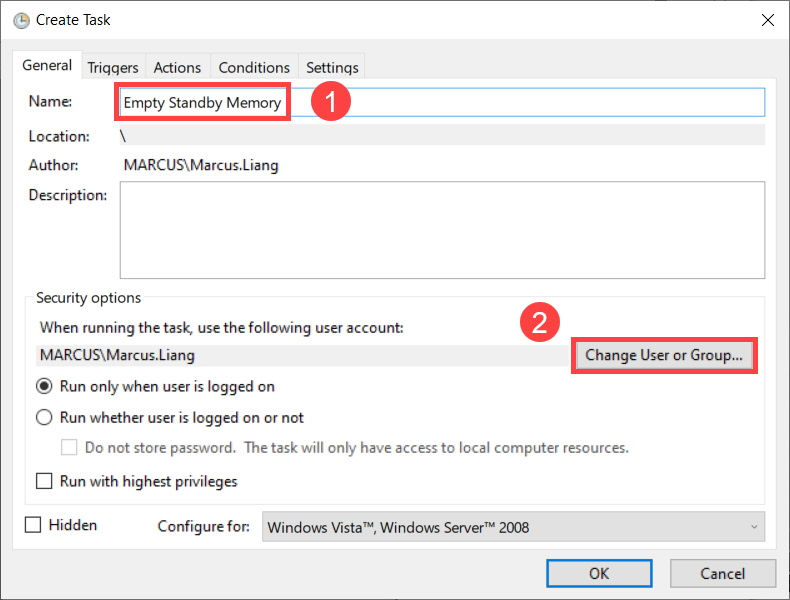Enable Run with highest privileges
This screenshot has width=790, height=600.
(45, 481)
